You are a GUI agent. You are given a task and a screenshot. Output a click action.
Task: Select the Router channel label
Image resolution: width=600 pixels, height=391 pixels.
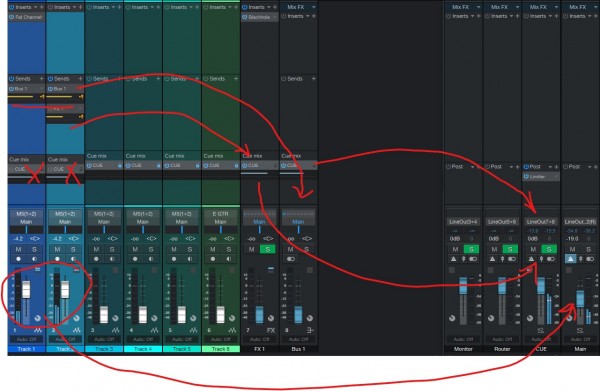[x=502, y=349]
